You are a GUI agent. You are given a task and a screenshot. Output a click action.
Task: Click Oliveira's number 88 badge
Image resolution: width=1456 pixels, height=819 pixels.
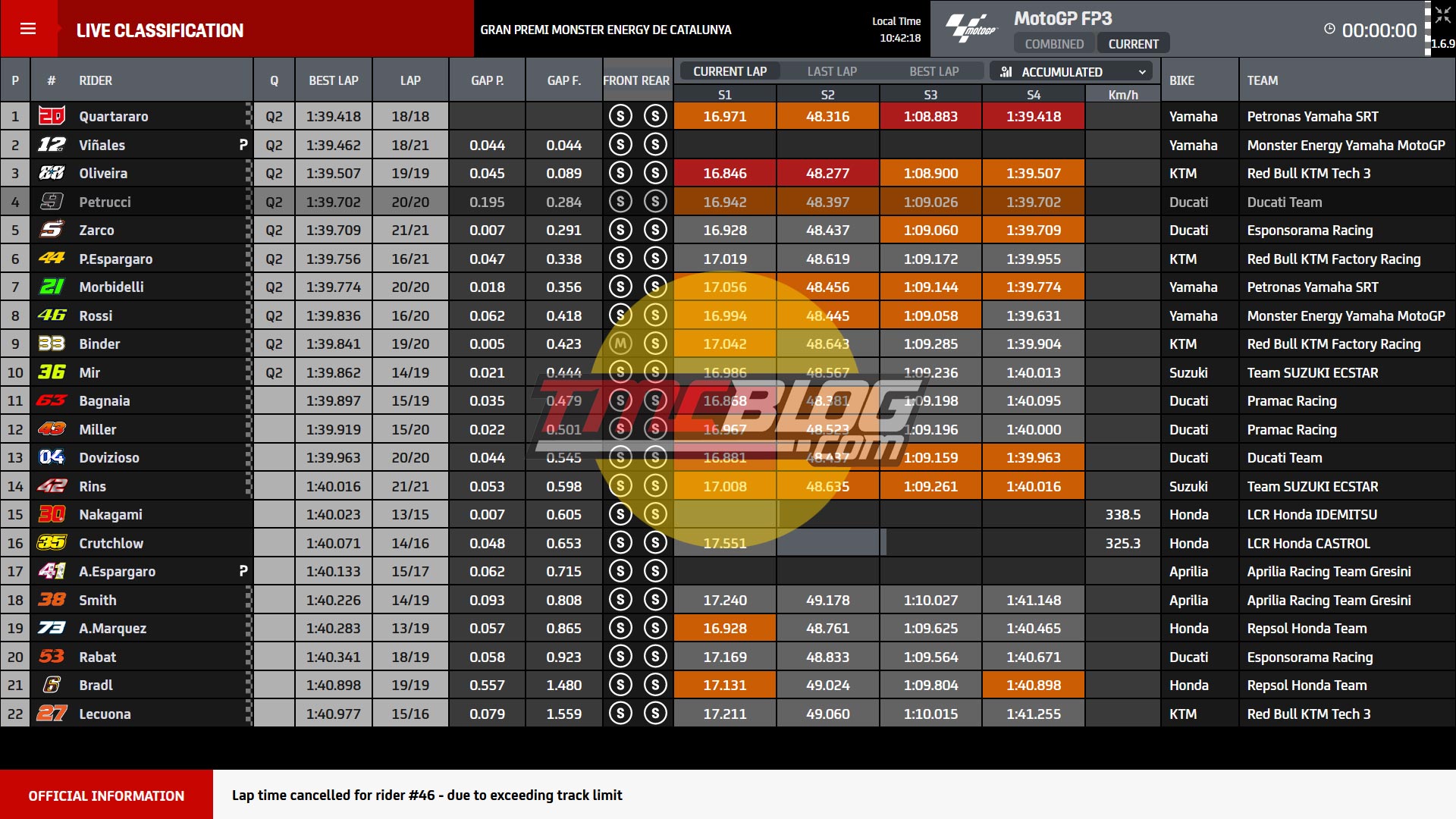pos(52,173)
